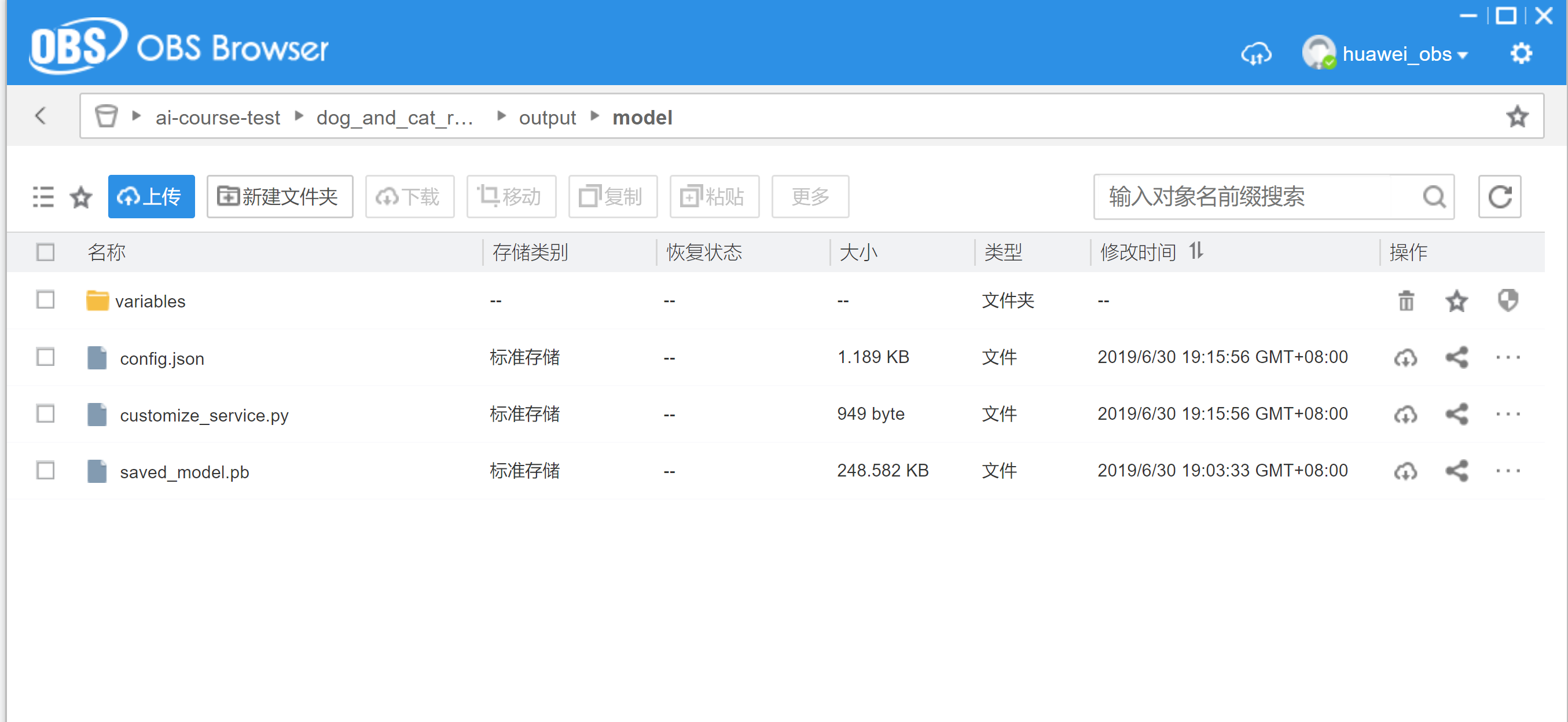Image resolution: width=1568 pixels, height=722 pixels.
Task: Share the saved_model.pb file
Action: (x=1457, y=471)
